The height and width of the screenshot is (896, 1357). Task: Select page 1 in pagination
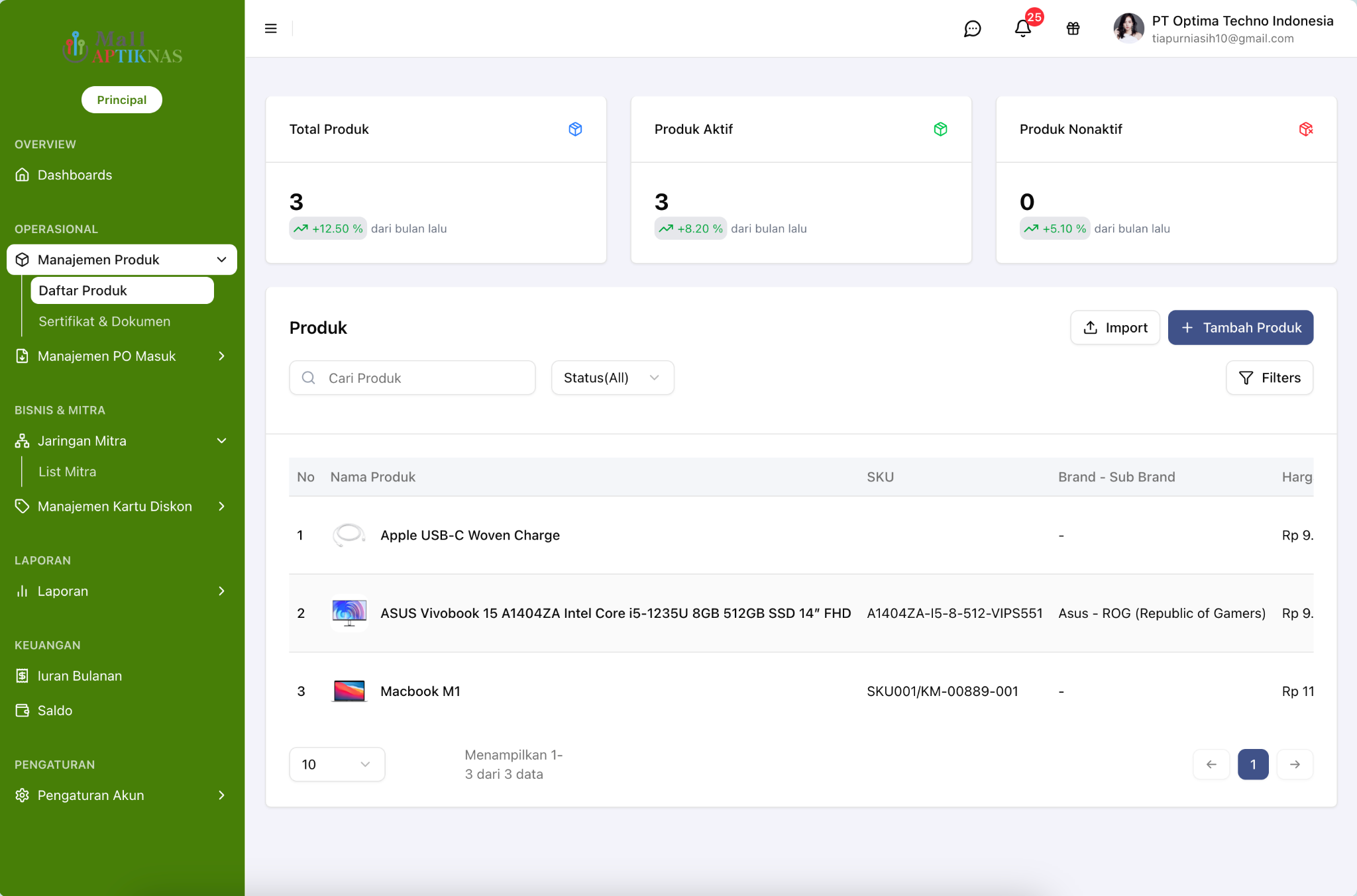1253,764
